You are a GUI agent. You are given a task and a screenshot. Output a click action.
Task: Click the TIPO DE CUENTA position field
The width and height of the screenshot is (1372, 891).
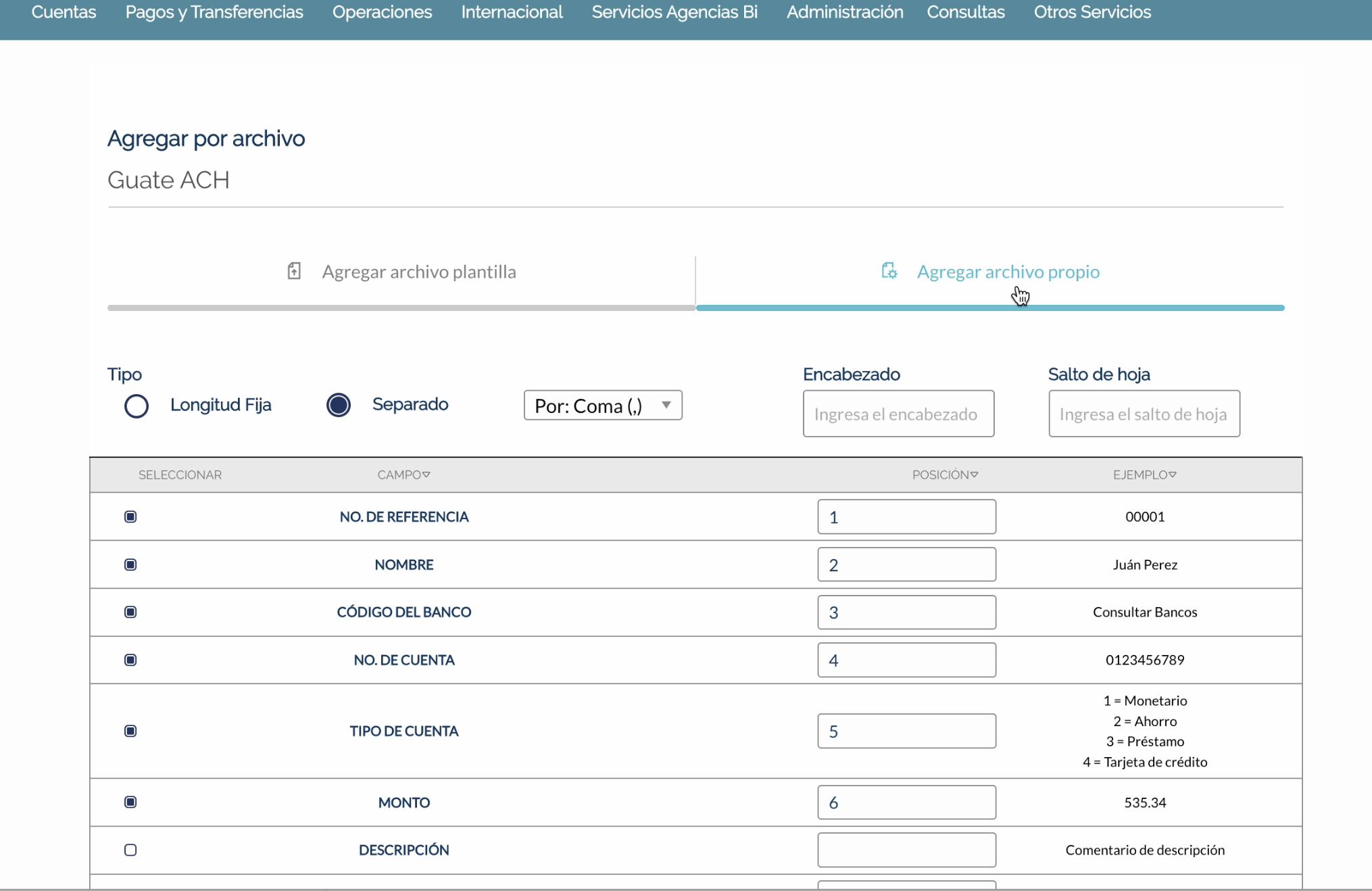tap(906, 731)
